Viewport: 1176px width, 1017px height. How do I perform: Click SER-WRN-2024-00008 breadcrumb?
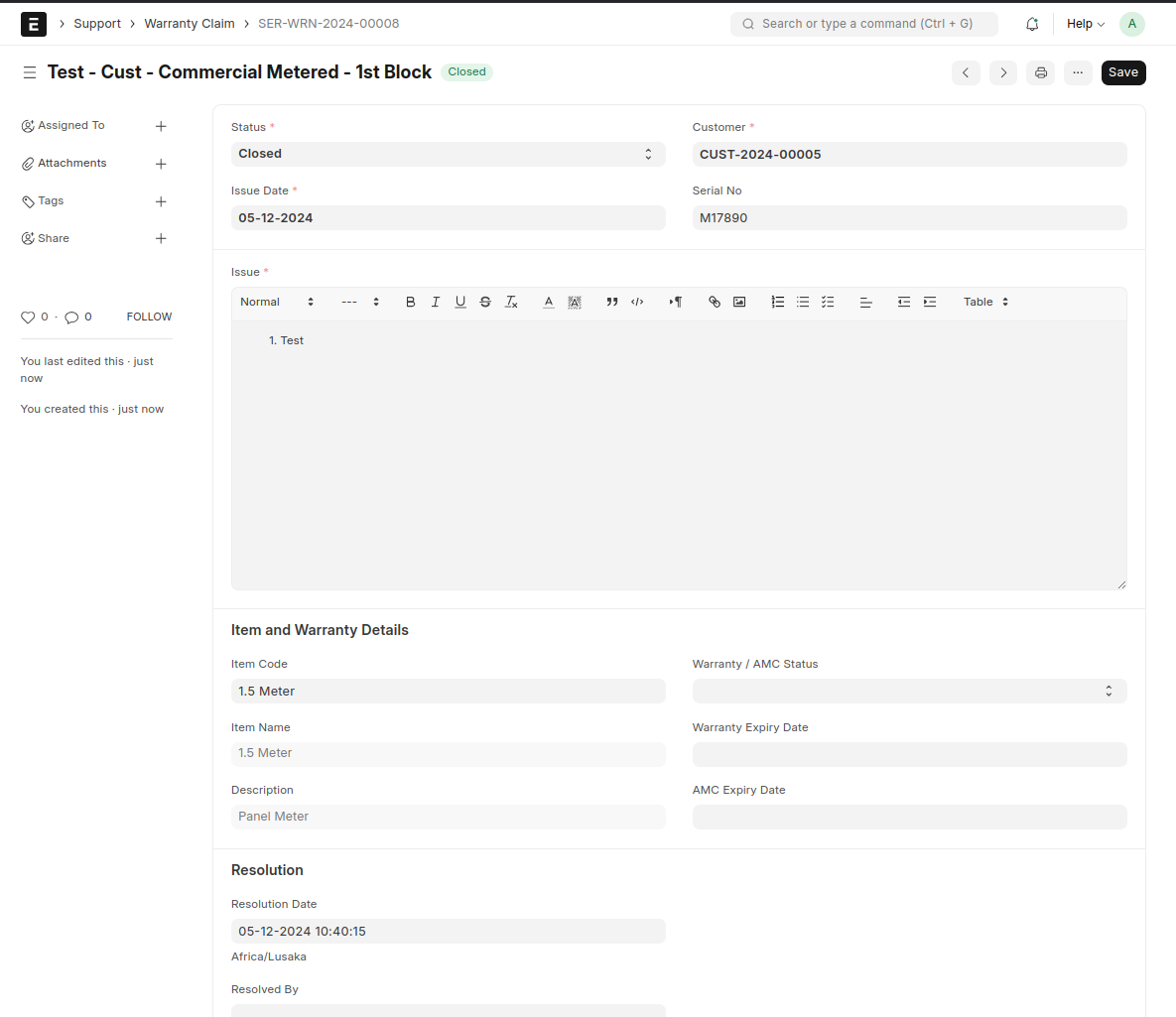click(328, 24)
